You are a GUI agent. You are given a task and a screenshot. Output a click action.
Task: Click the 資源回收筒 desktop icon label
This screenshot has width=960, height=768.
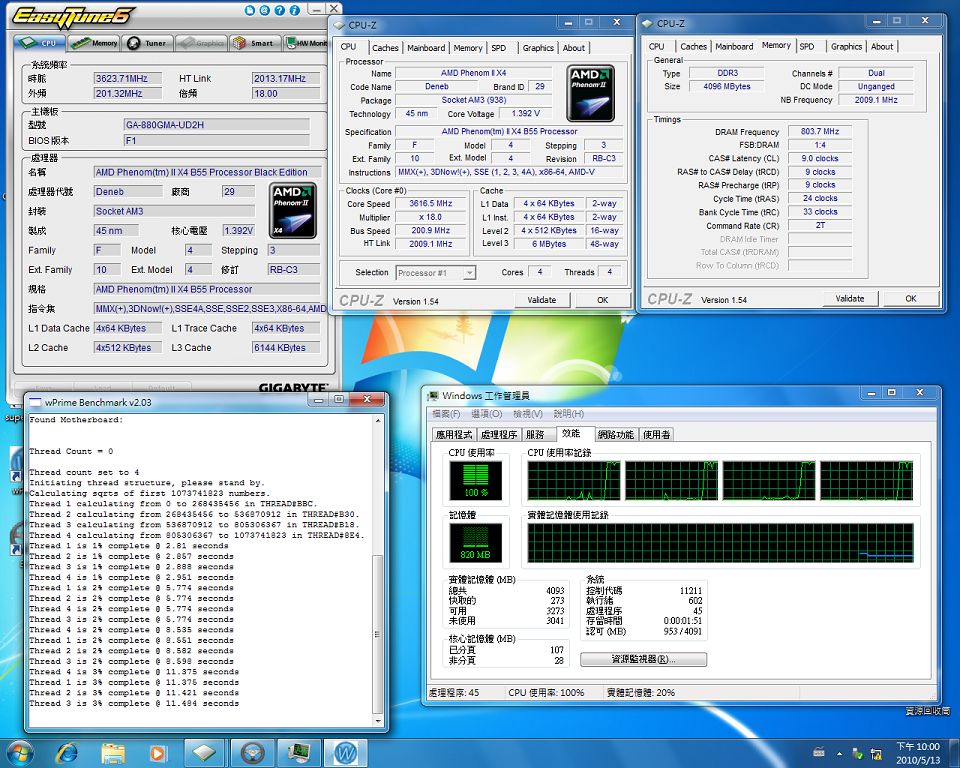(x=928, y=711)
